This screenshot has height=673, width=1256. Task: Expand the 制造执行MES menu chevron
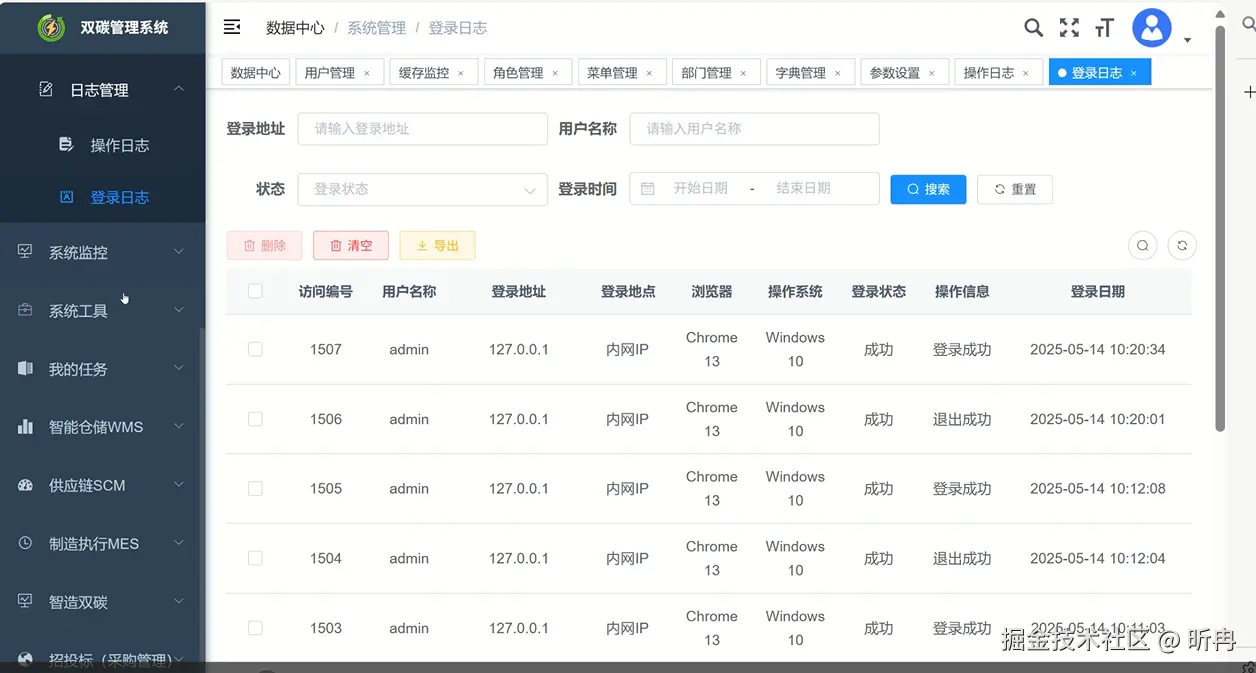coord(179,543)
